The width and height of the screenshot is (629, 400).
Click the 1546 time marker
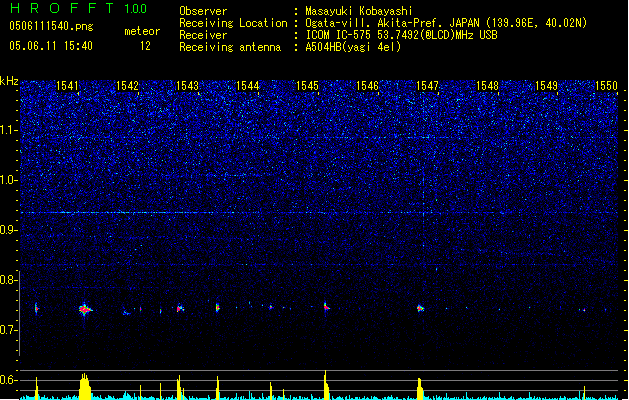[x=367, y=86]
